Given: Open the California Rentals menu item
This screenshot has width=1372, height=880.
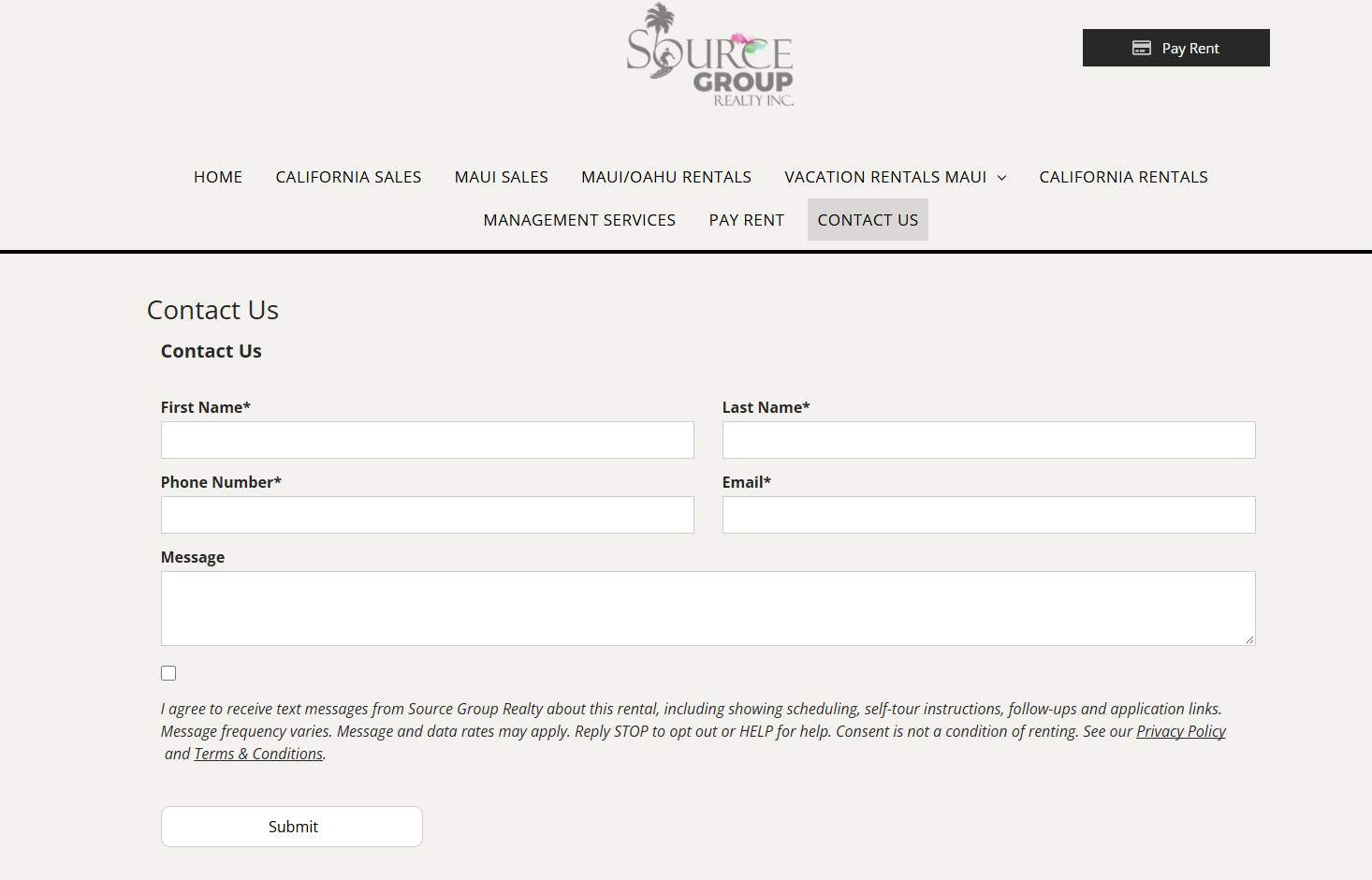Looking at the screenshot, I should click(x=1123, y=177).
